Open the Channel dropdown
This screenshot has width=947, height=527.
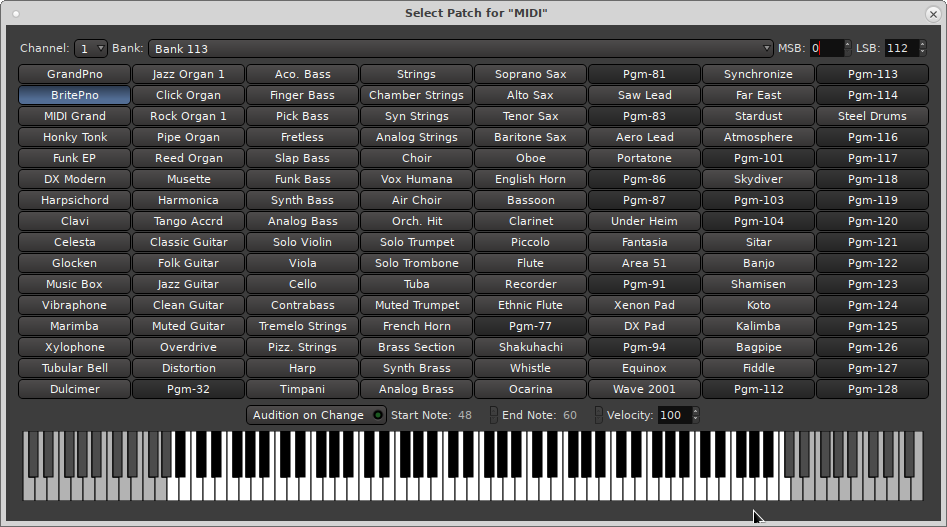pyautogui.click(x=91, y=48)
